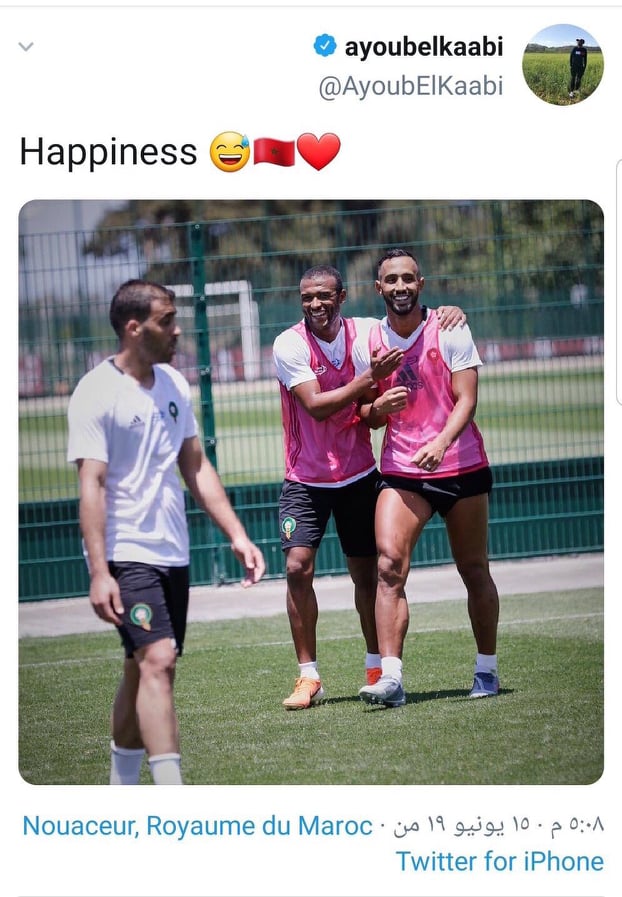Tap the federation crest on the white shirt
The height and width of the screenshot is (897, 622).
[x=173, y=411]
